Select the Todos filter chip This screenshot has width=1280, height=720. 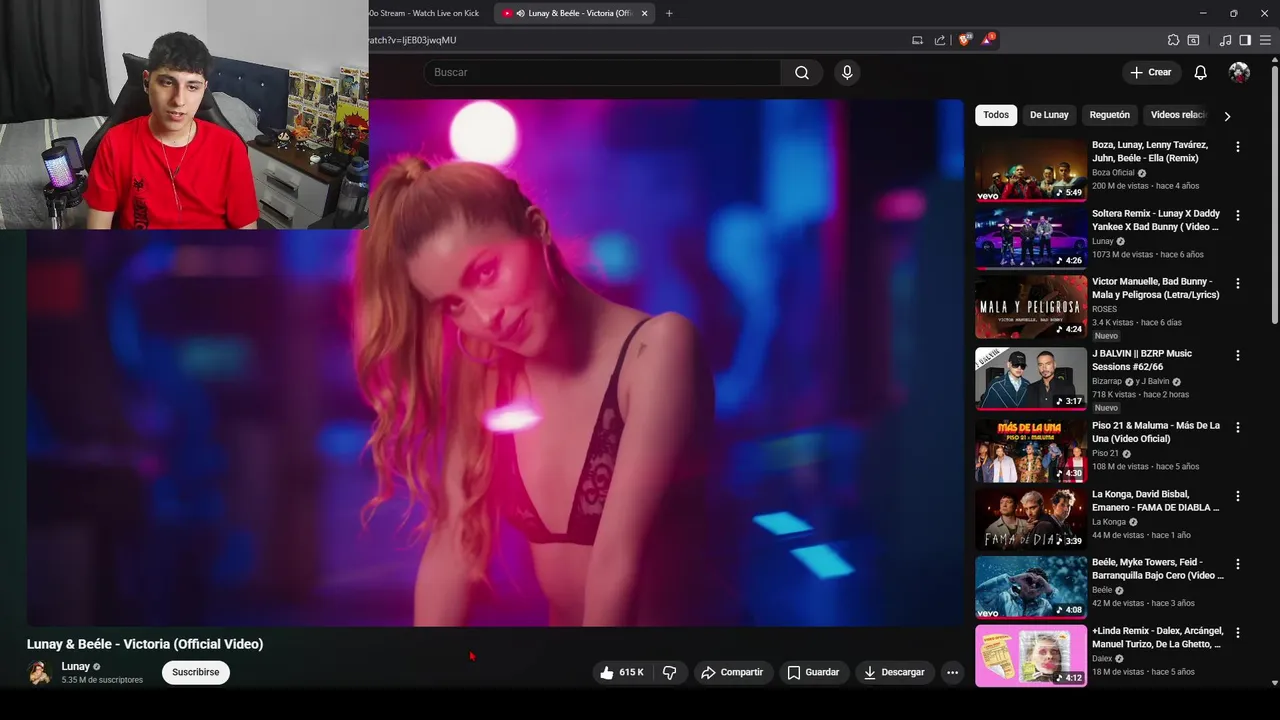point(996,115)
